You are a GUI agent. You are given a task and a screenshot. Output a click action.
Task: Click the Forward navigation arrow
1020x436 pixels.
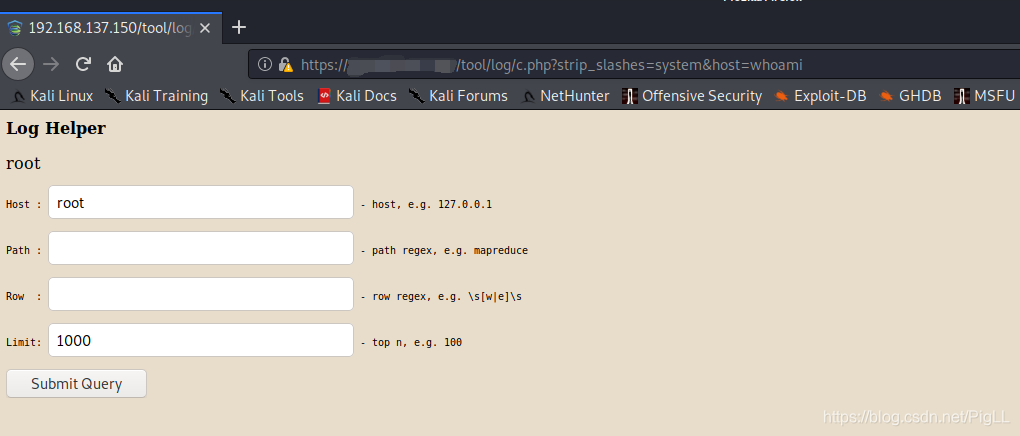pyautogui.click(x=50, y=64)
